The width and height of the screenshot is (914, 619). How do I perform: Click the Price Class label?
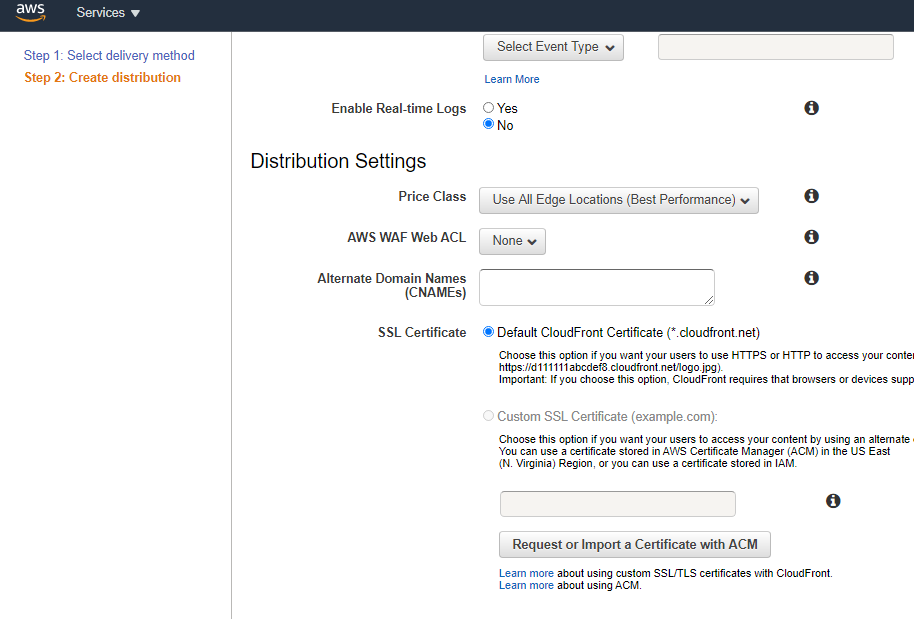point(432,196)
